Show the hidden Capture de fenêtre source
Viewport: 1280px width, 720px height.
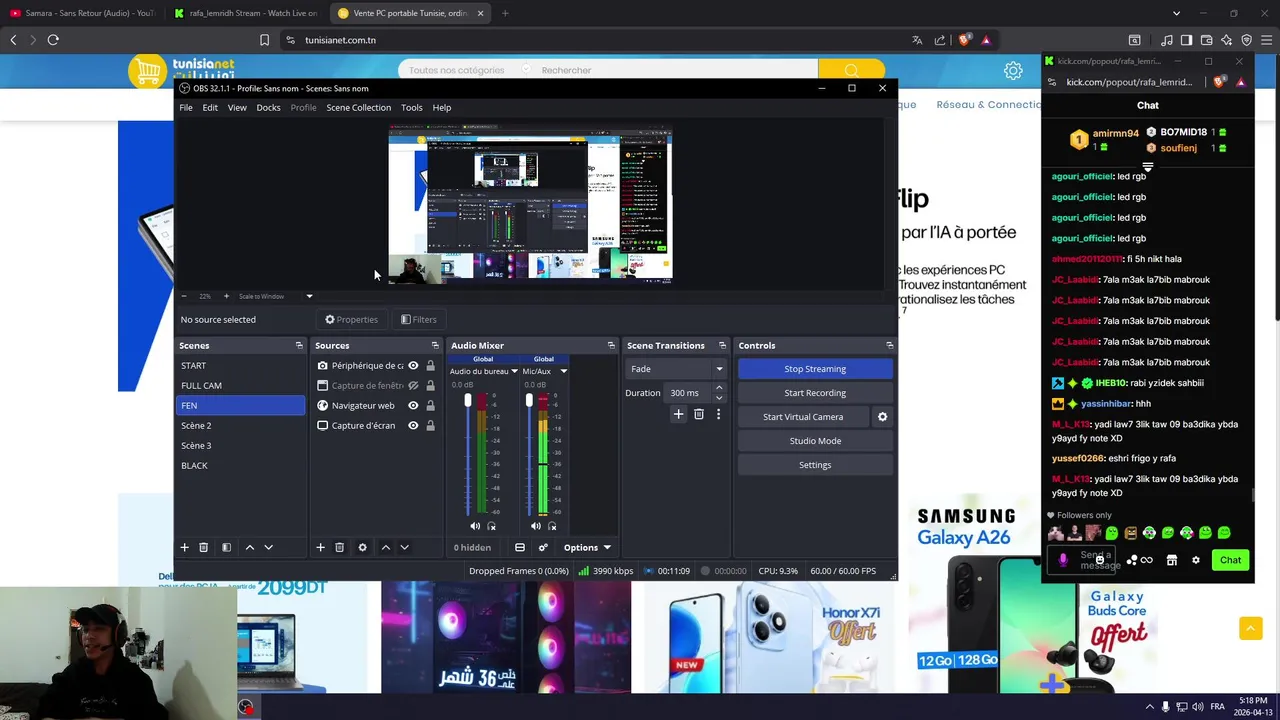pos(413,385)
